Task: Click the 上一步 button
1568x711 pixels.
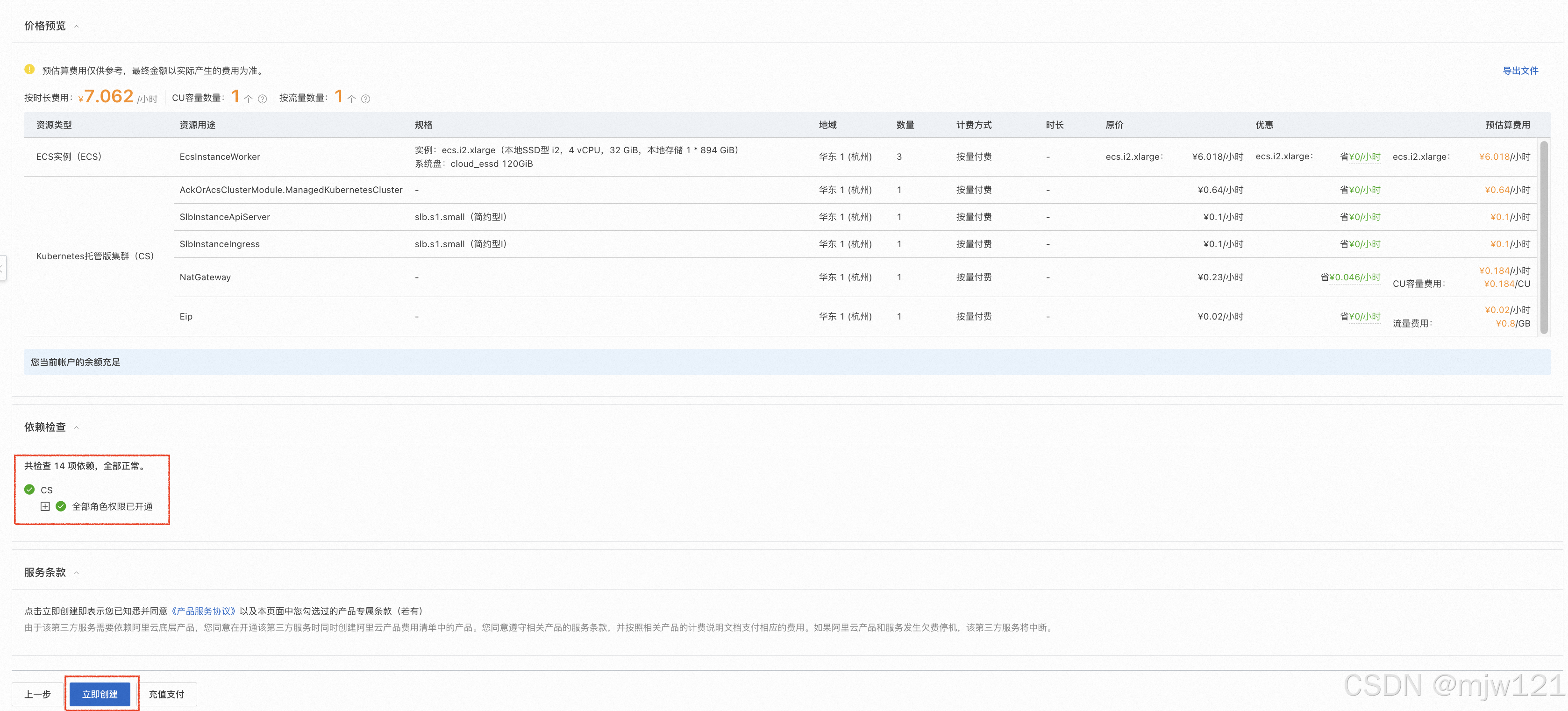Action: (x=38, y=693)
